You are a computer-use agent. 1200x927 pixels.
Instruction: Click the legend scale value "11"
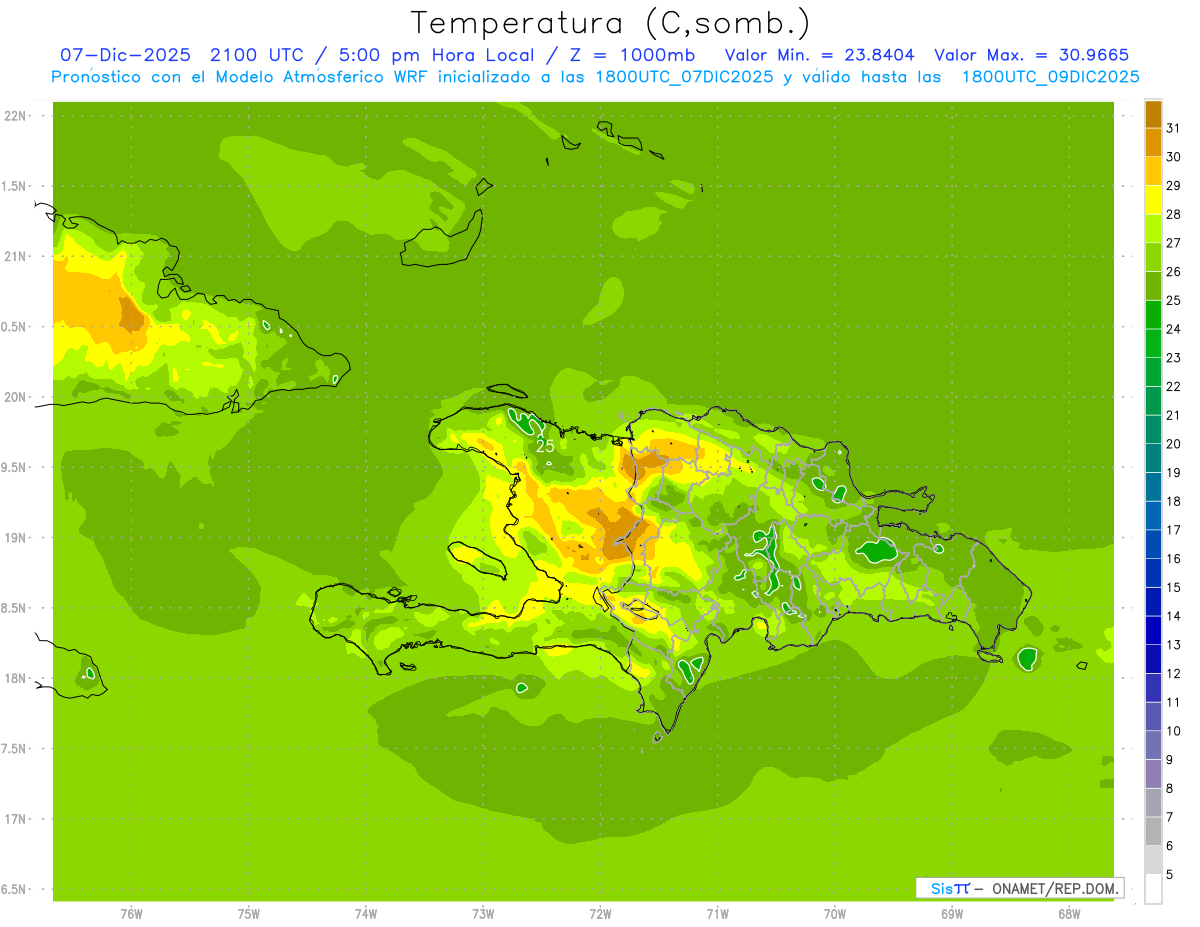(1173, 703)
